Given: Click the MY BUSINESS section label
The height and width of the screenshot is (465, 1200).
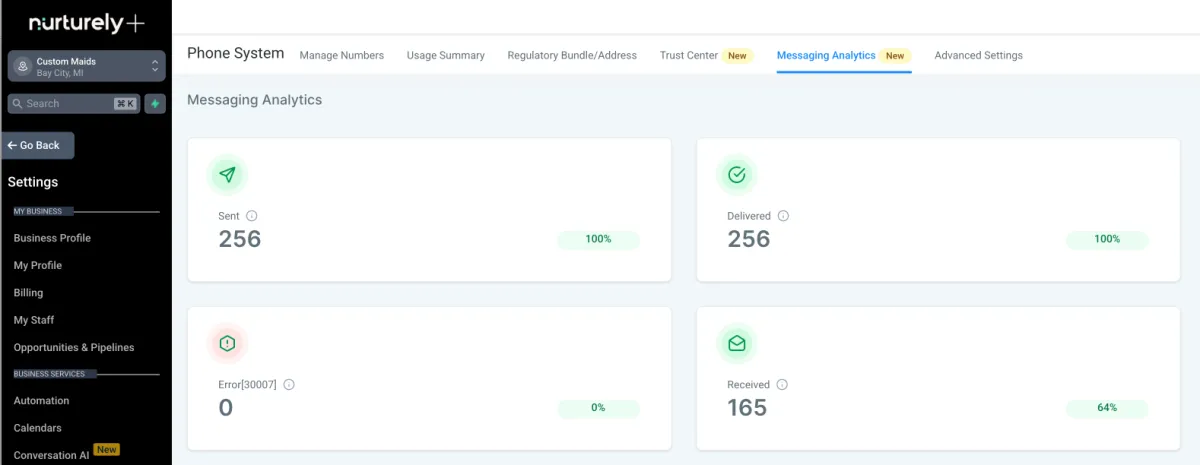Looking at the screenshot, I should click(38, 211).
